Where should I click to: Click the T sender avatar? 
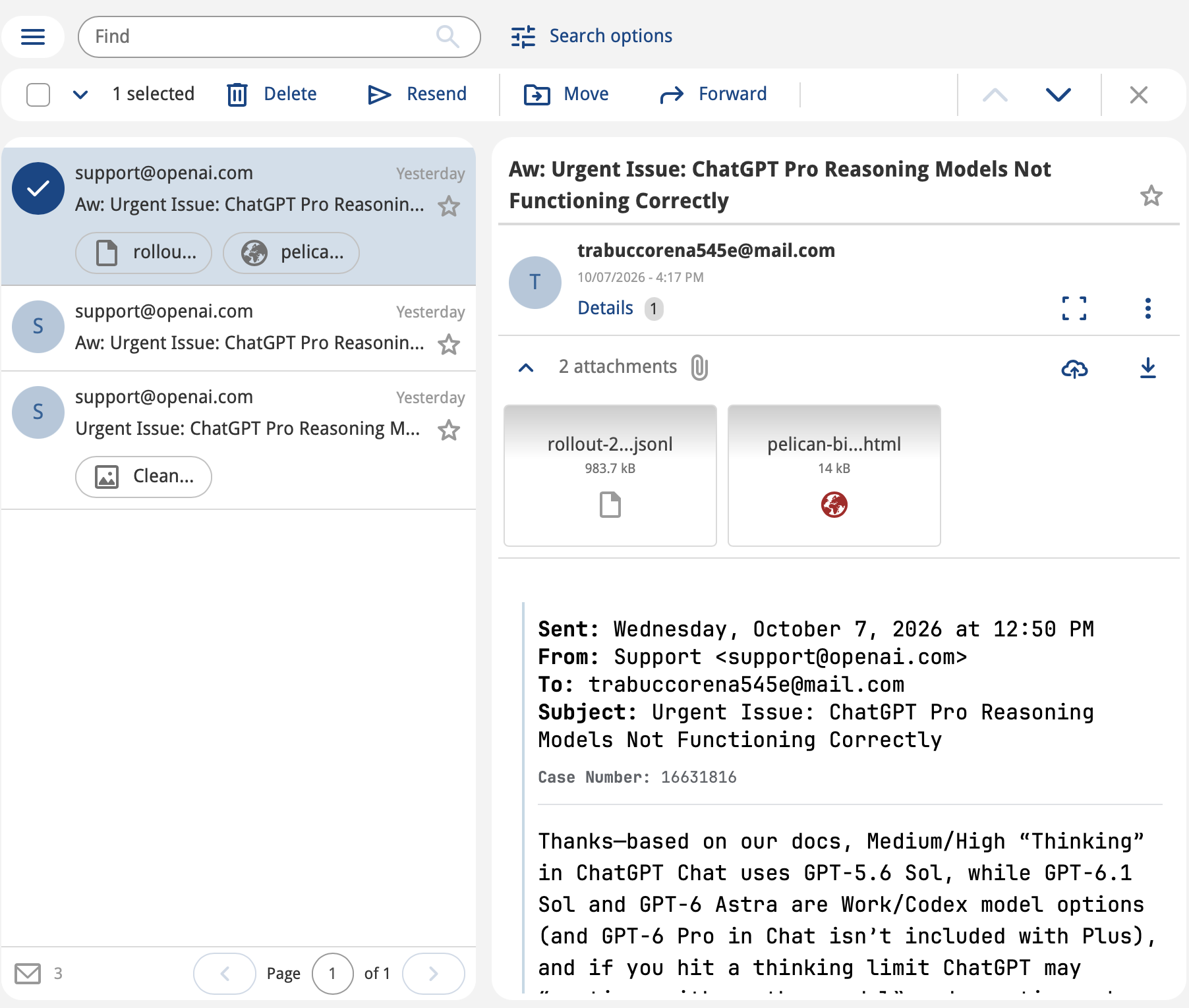[x=535, y=283]
